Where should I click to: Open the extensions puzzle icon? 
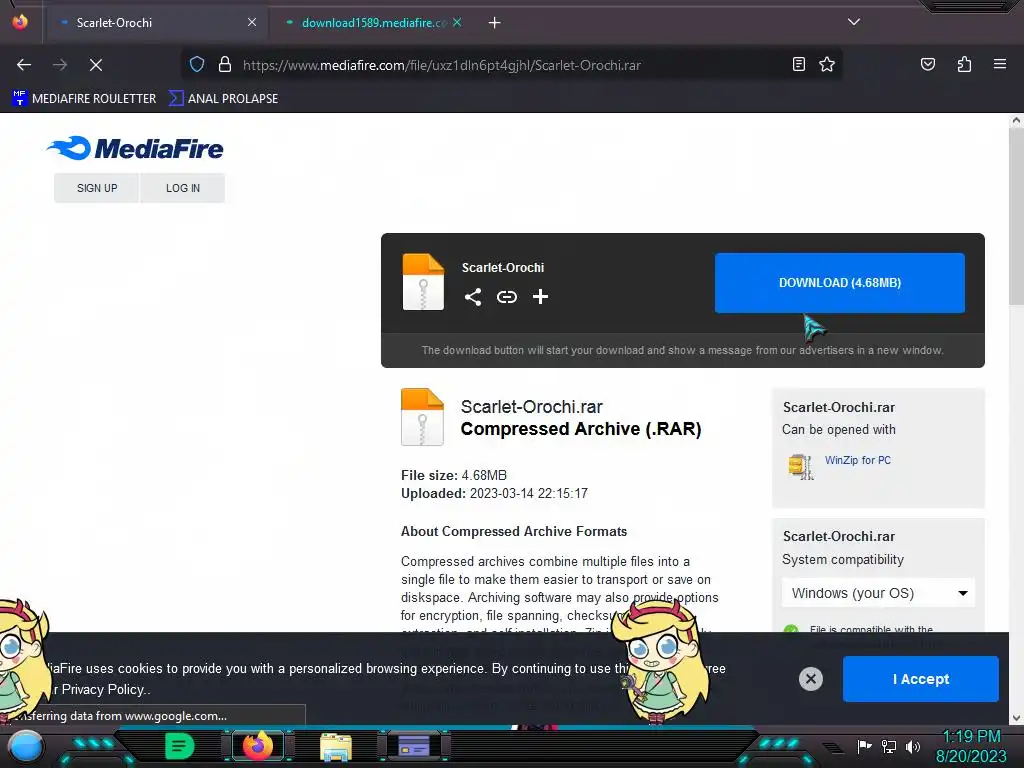click(x=965, y=64)
